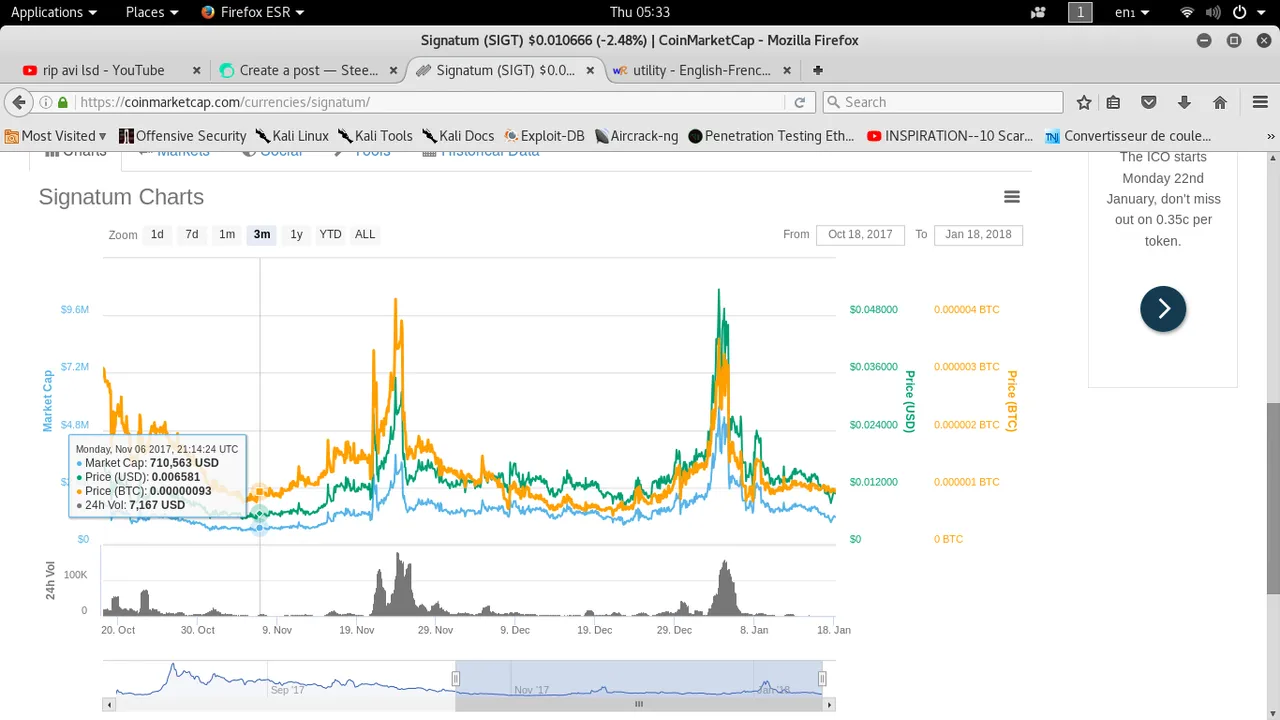Click the wifi icon in the system tray
This screenshot has width=1280, height=720.
[x=1187, y=12]
